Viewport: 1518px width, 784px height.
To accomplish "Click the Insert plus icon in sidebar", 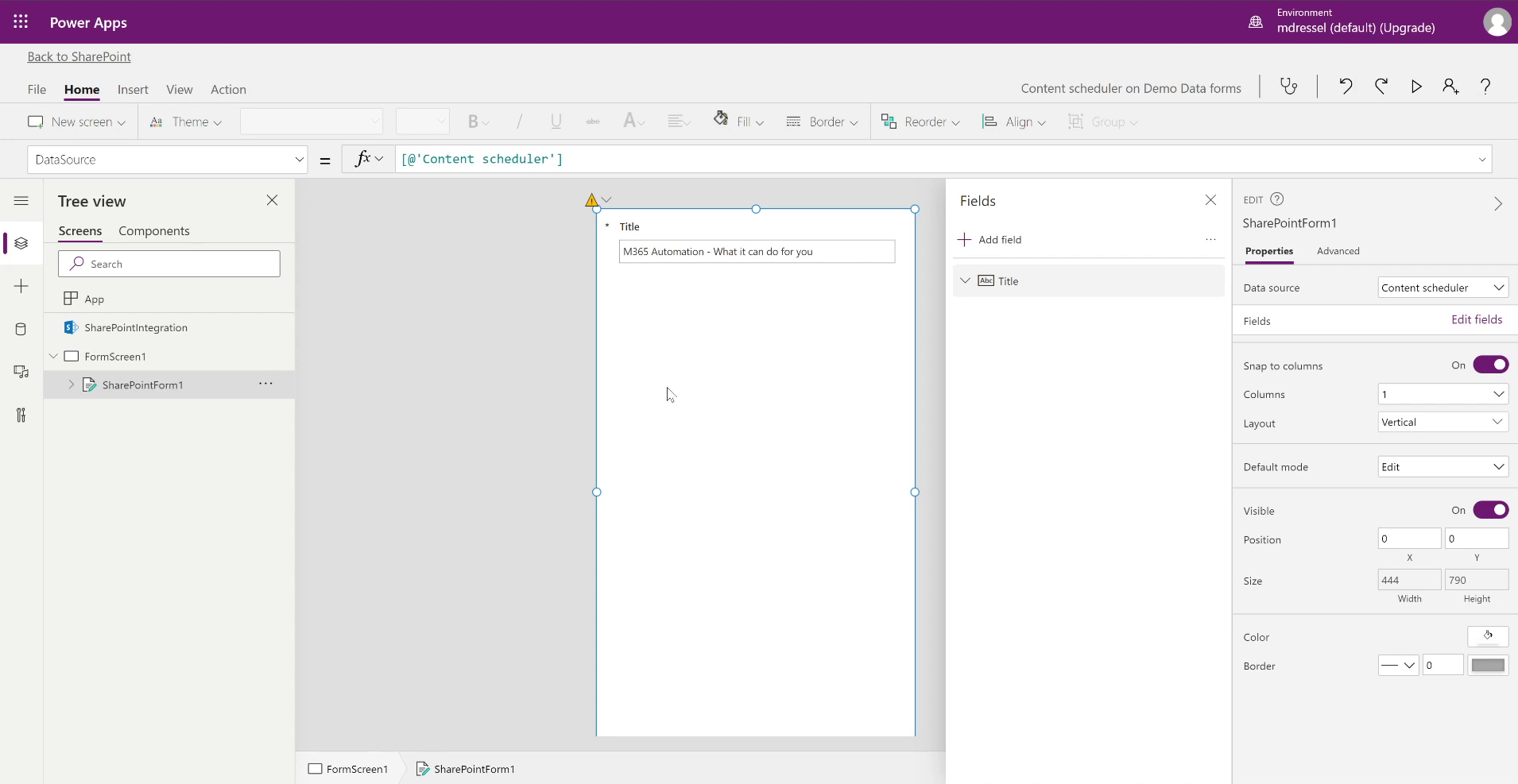I will coord(21,286).
